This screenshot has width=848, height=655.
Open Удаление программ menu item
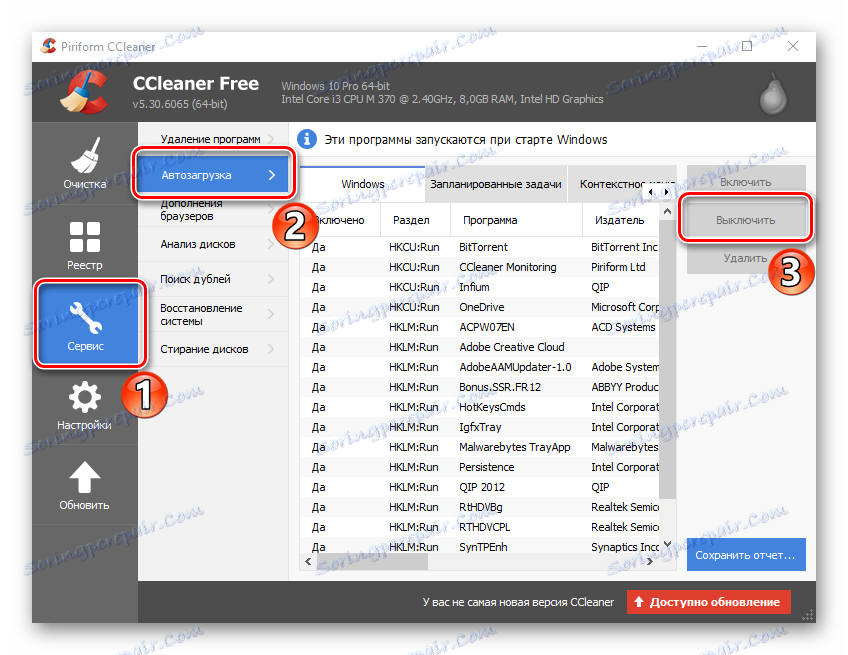coord(213,139)
